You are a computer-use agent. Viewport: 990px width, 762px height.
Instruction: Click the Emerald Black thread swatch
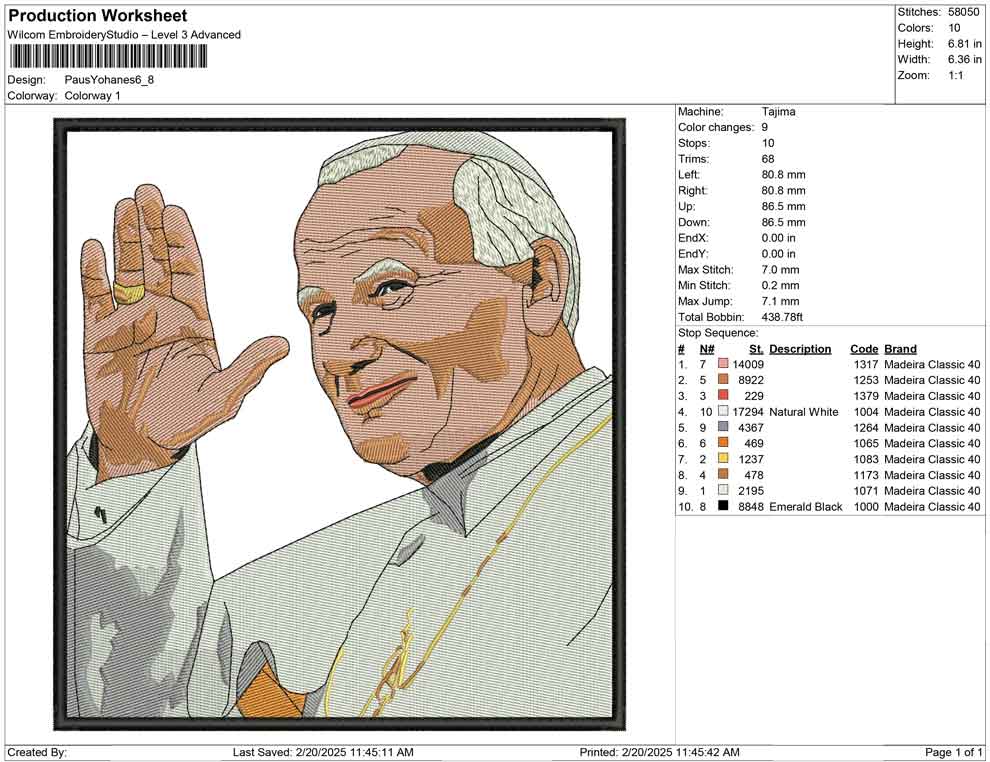[x=723, y=506]
